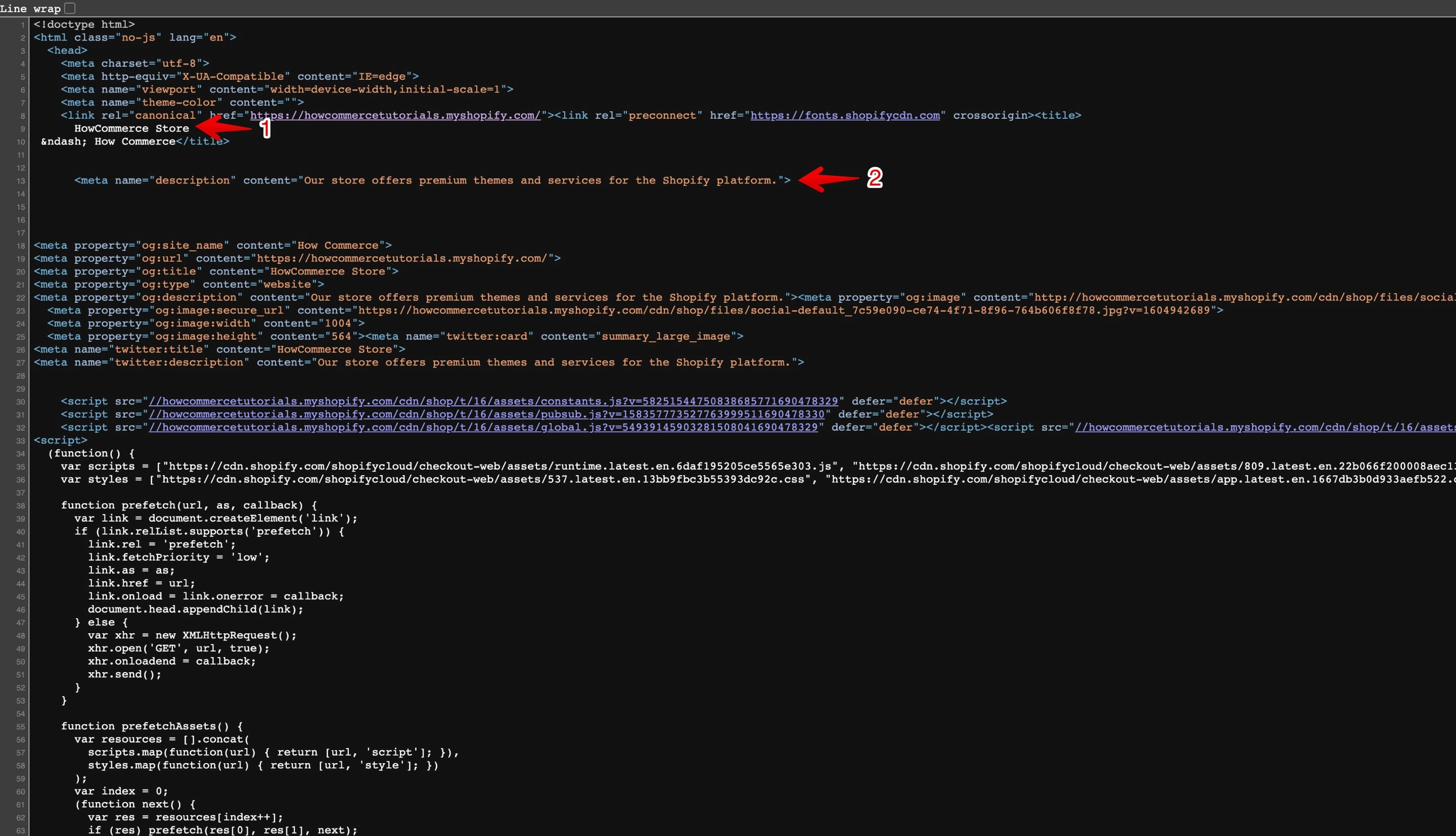Click line number 13 in the gutter
The width and height of the screenshot is (1456, 836).
[x=21, y=181]
